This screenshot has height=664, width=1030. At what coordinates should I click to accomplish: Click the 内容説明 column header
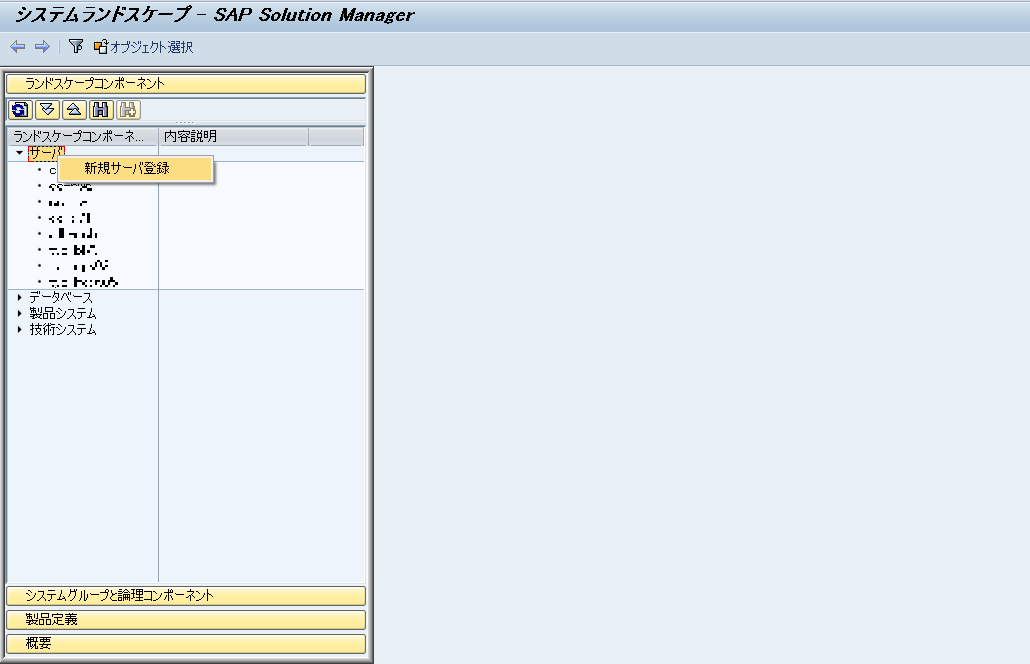click(x=233, y=137)
